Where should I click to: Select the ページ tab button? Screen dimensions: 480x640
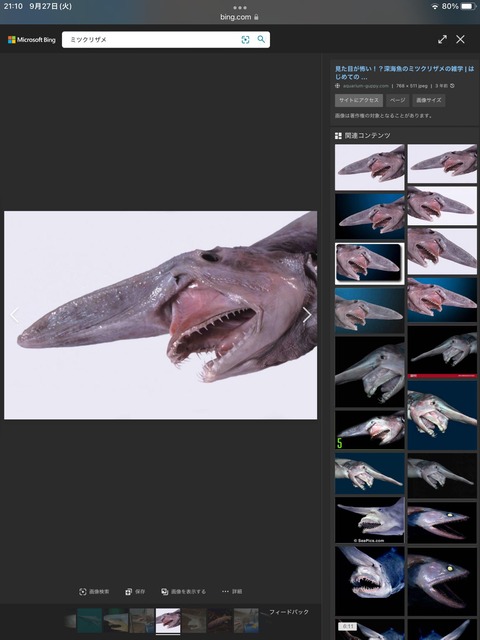[397, 100]
